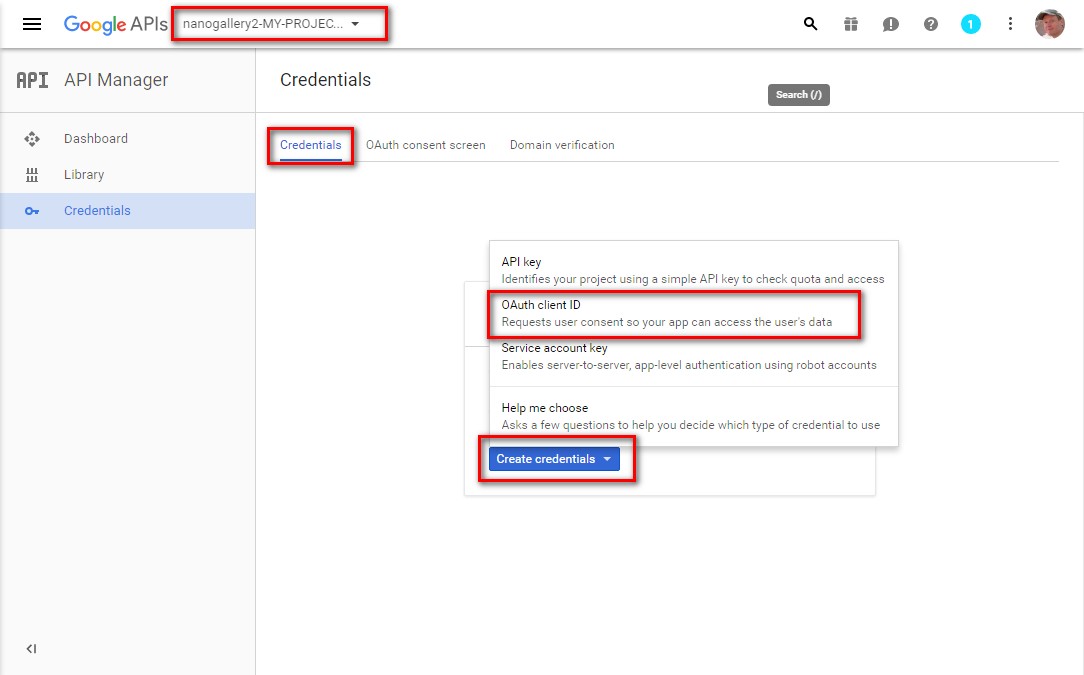Switch to the Domain verification tab
This screenshot has width=1084, height=675.
[x=562, y=145]
